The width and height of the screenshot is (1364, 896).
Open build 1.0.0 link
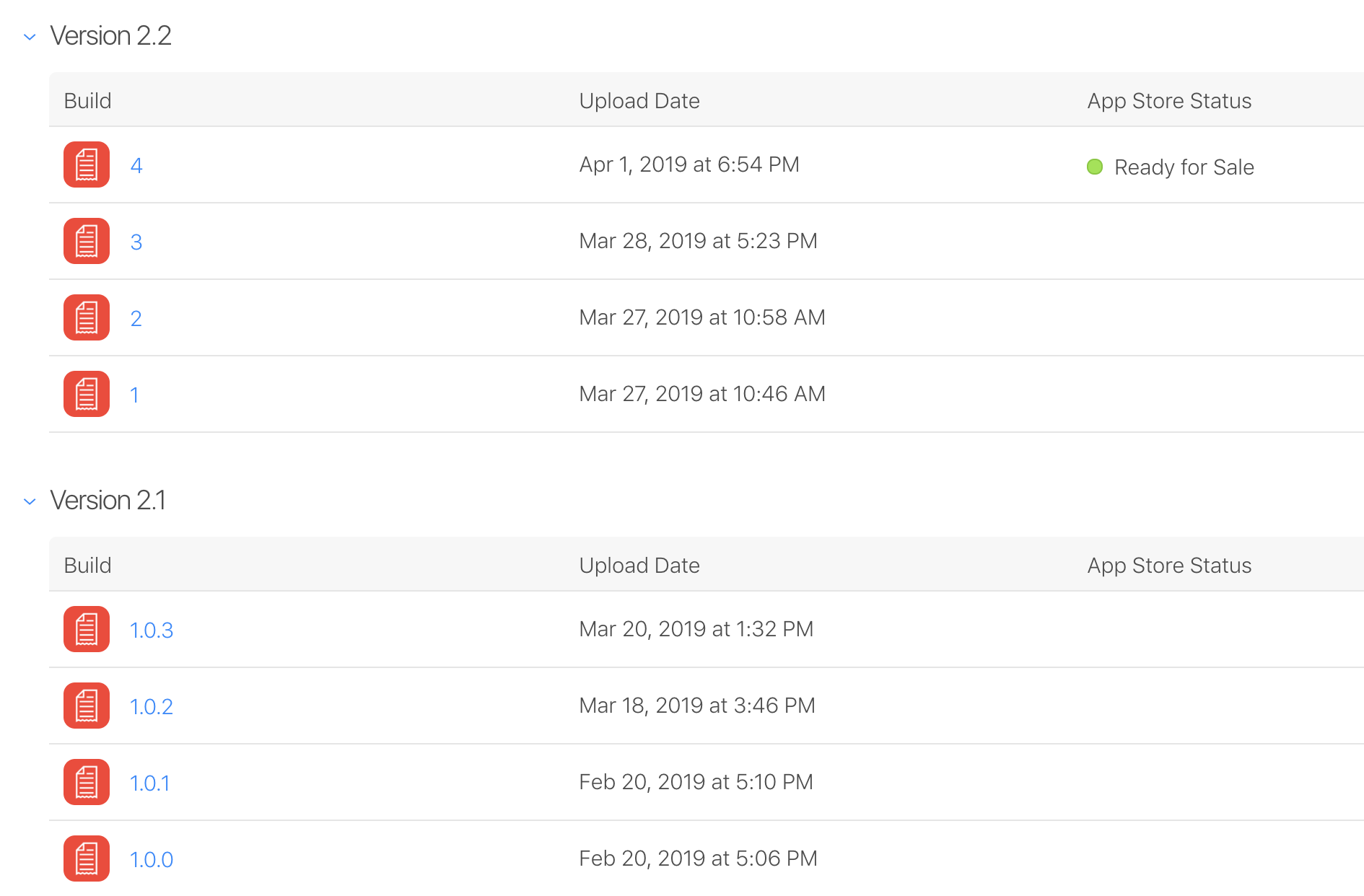click(152, 860)
